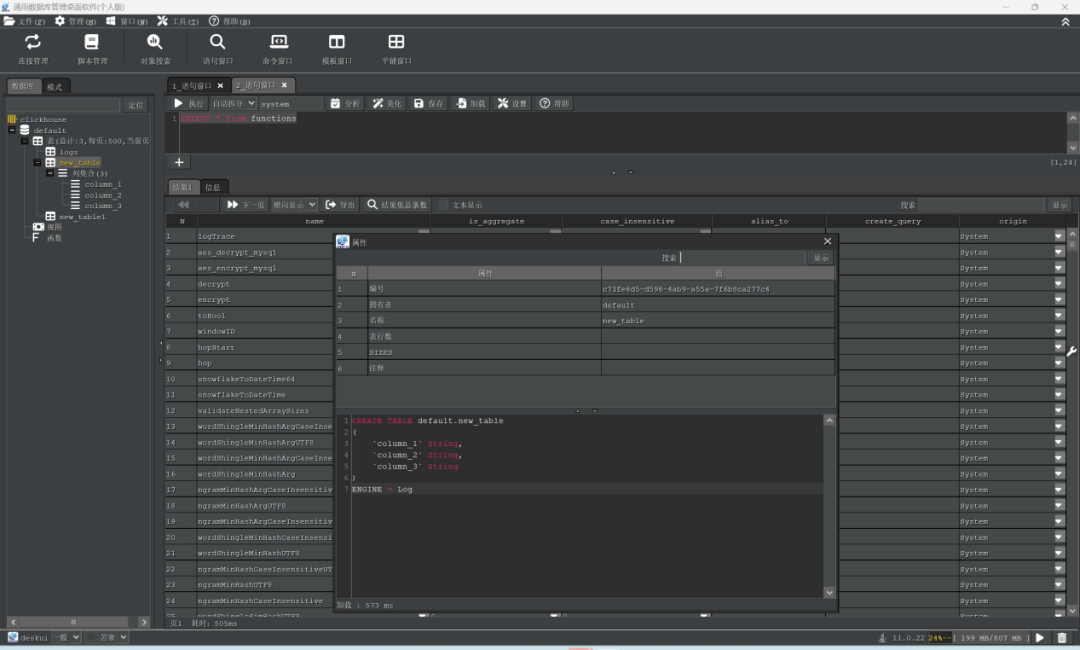
Task: Open 脚本管理 script manager icon
Action: click(x=92, y=42)
